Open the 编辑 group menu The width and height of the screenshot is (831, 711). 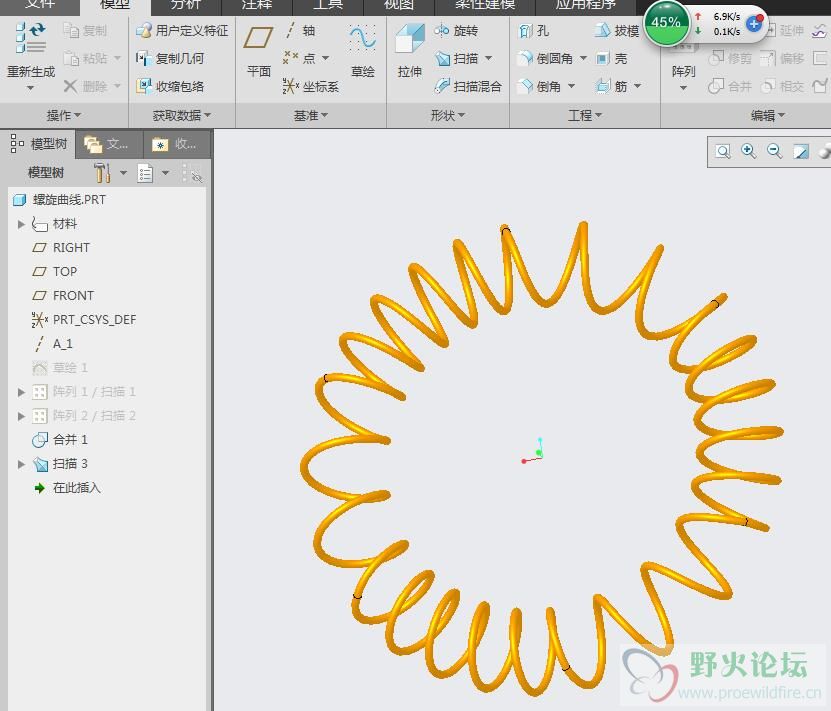[x=768, y=115]
